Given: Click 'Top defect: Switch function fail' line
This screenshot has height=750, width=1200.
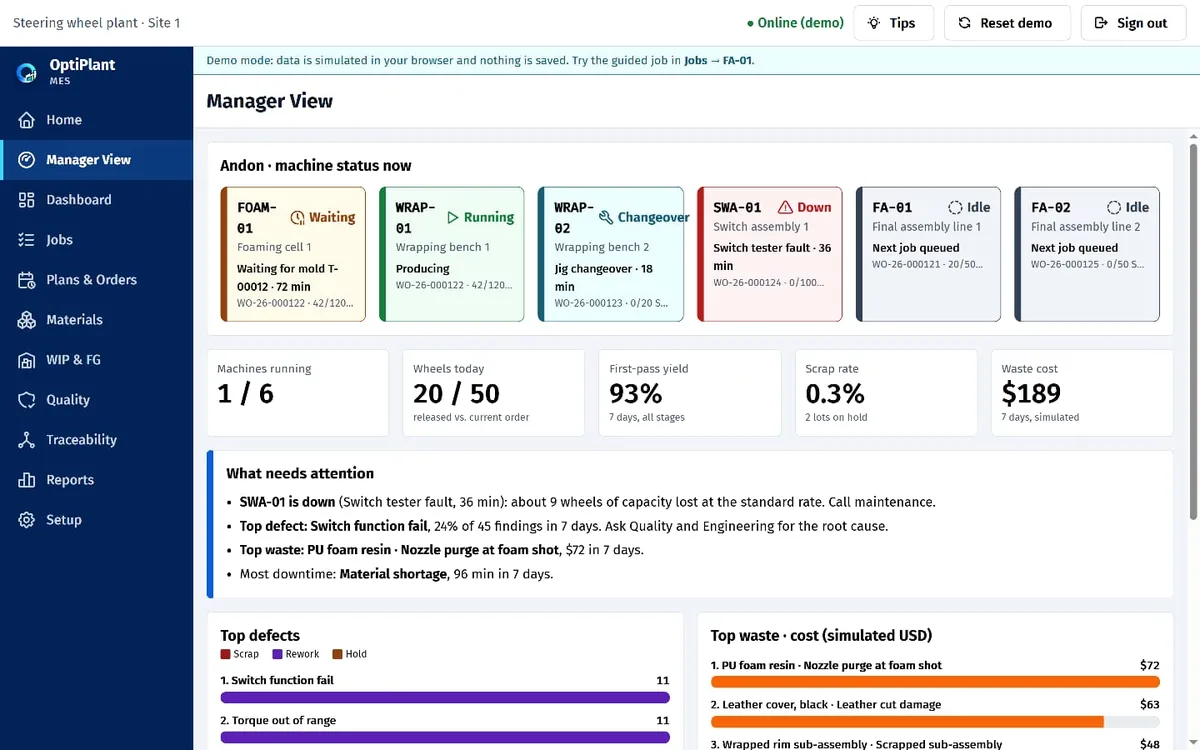Looking at the screenshot, I should 563,526.
